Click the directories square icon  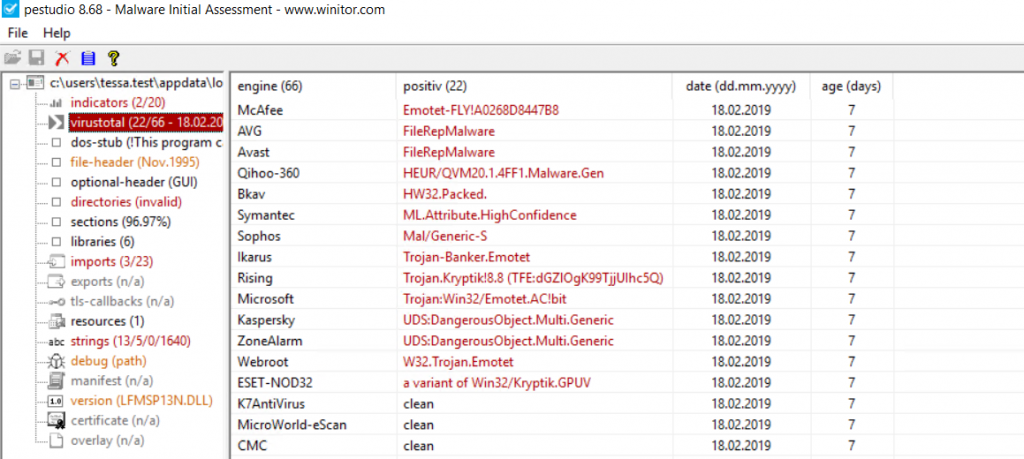pyautogui.click(x=56, y=202)
